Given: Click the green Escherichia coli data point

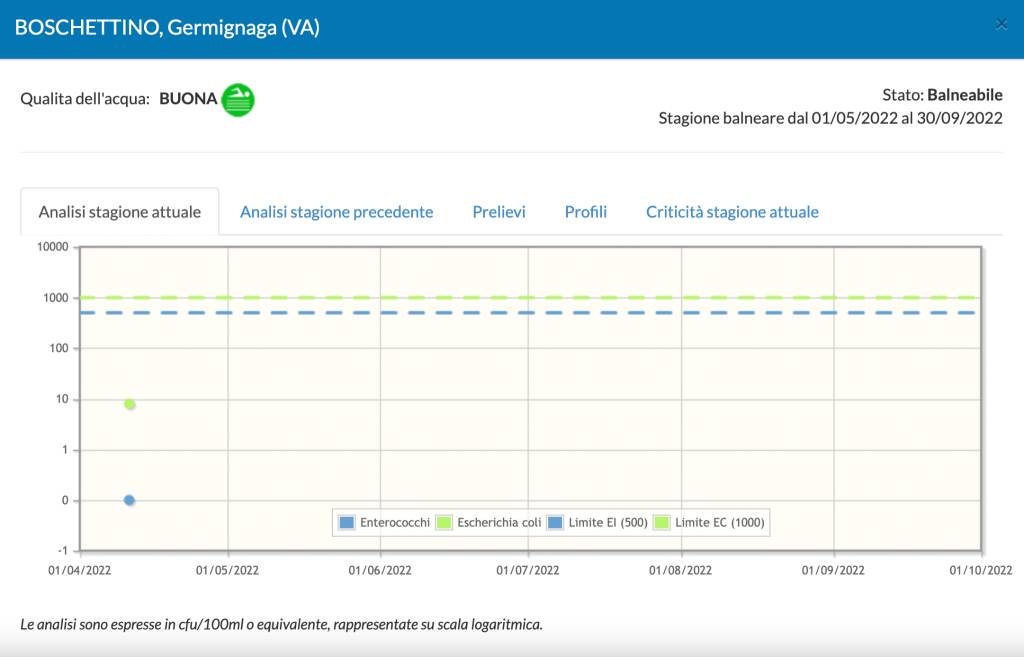Looking at the screenshot, I should [x=129, y=404].
